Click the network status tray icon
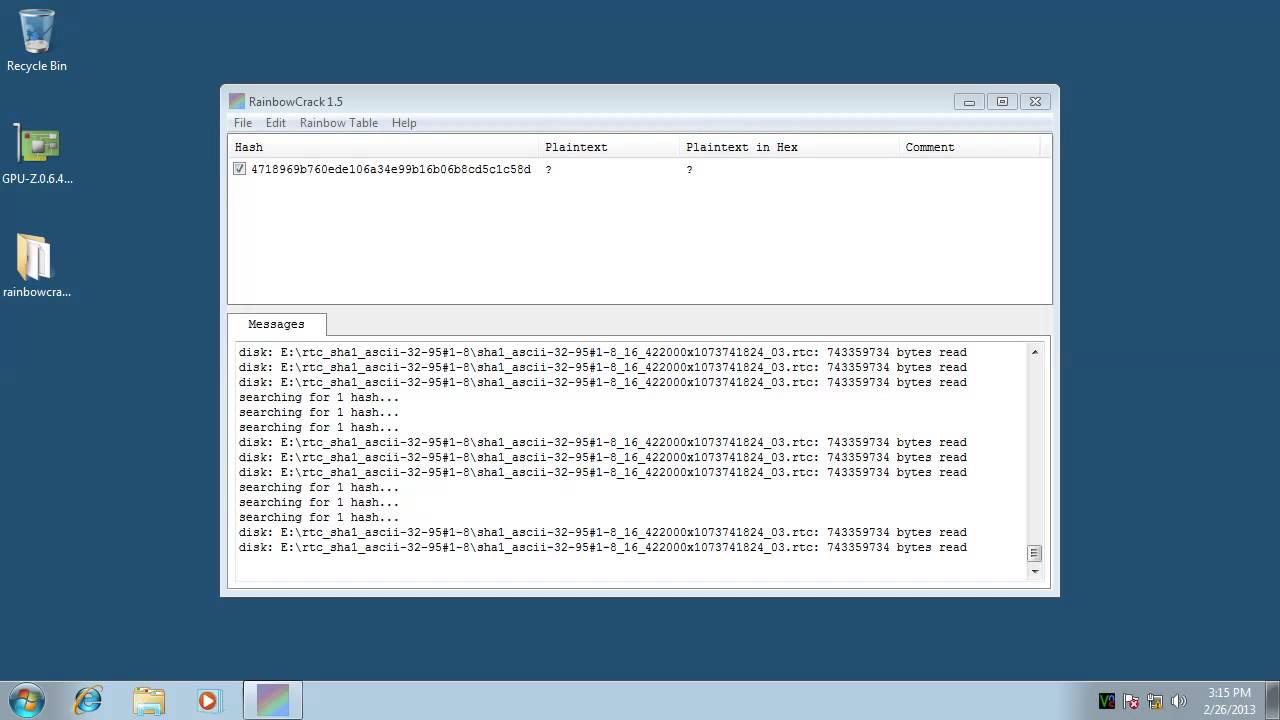The height and width of the screenshot is (720, 1280). click(1155, 701)
